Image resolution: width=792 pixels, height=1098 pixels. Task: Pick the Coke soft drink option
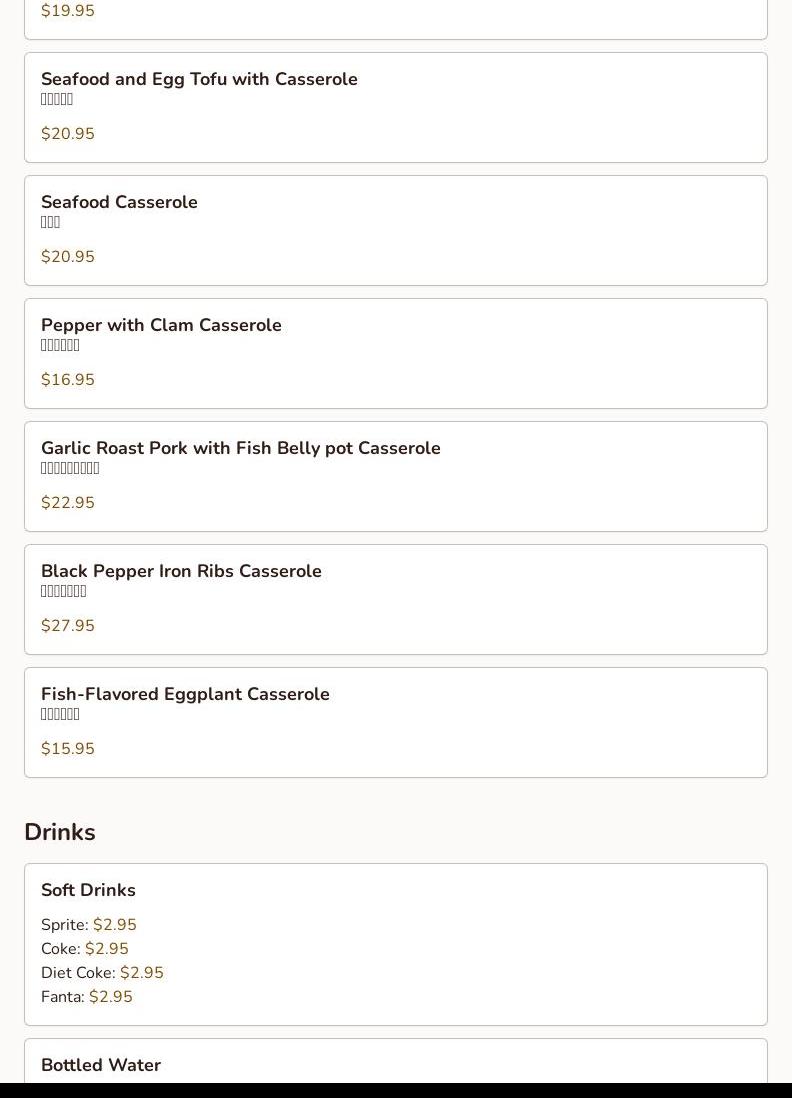click(85, 949)
